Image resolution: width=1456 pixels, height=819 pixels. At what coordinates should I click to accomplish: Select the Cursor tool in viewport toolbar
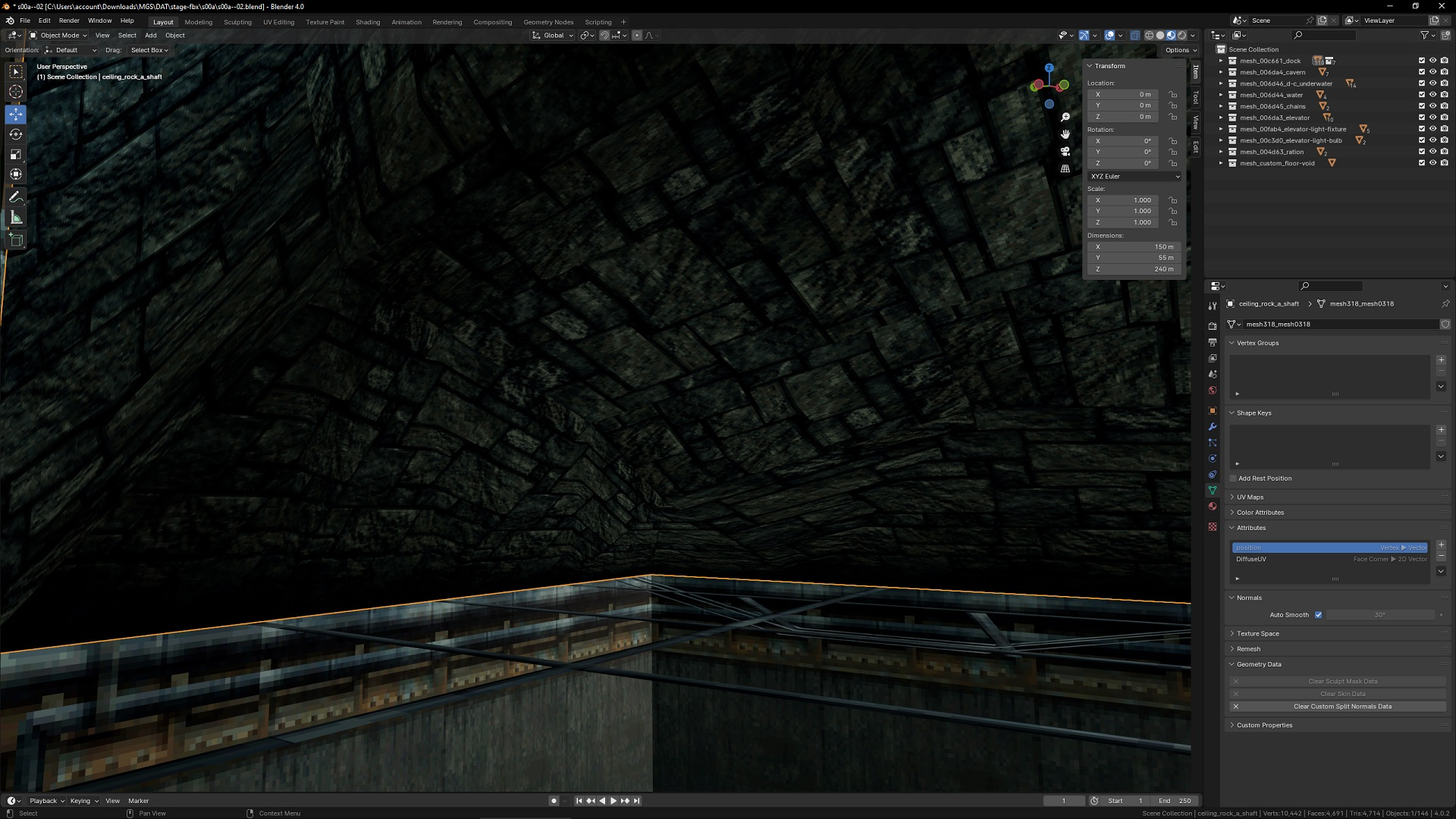coord(16,92)
